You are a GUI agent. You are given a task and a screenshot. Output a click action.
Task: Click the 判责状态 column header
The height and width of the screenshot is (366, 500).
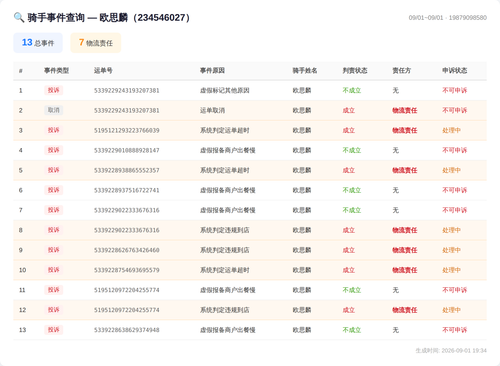(355, 70)
